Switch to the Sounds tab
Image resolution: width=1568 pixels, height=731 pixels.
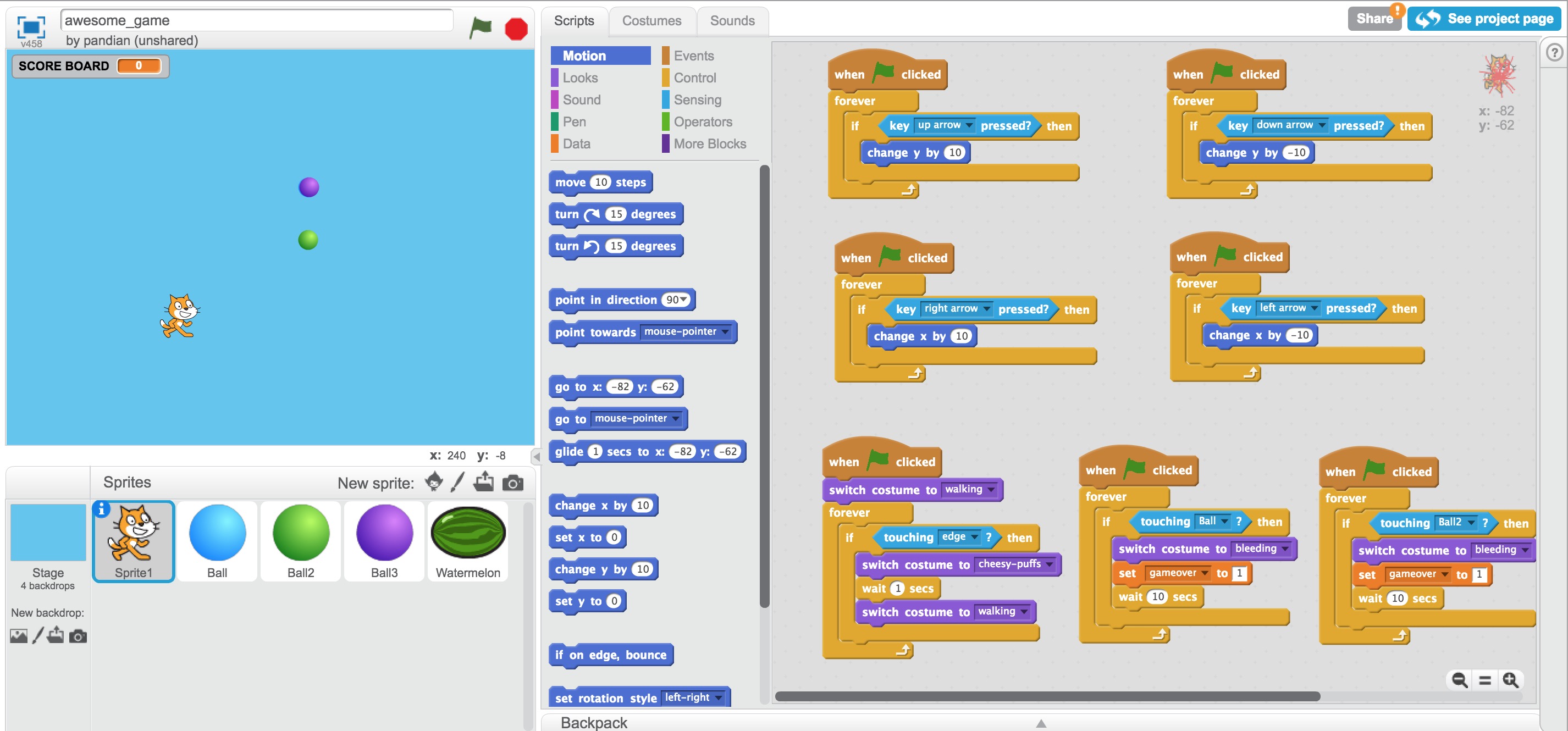[x=732, y=21]
